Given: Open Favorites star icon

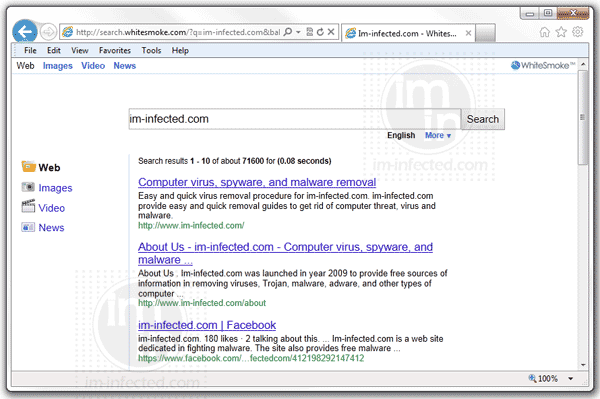Looking at the screenshot, I should pos(561,32).
